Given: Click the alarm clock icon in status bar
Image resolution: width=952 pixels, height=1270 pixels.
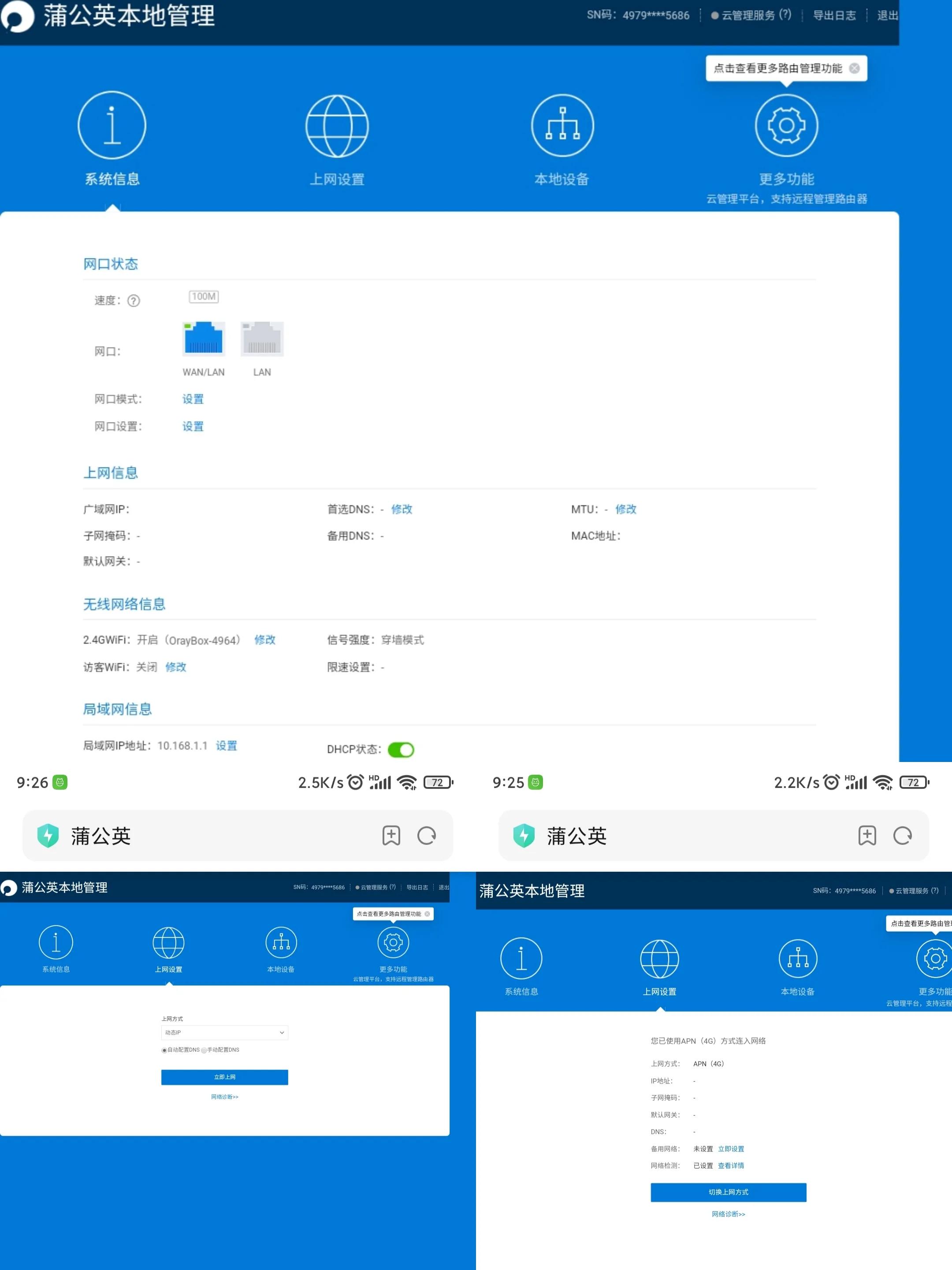Looking at the screenshot, I should coord(355,782).
